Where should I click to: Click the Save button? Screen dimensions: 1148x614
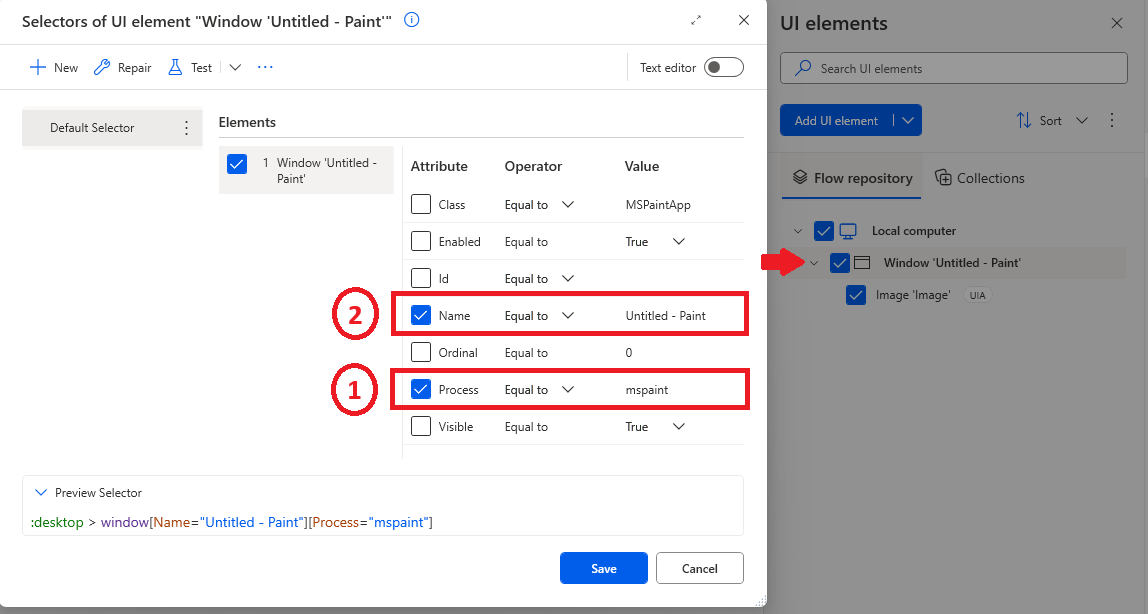[603, 567]
